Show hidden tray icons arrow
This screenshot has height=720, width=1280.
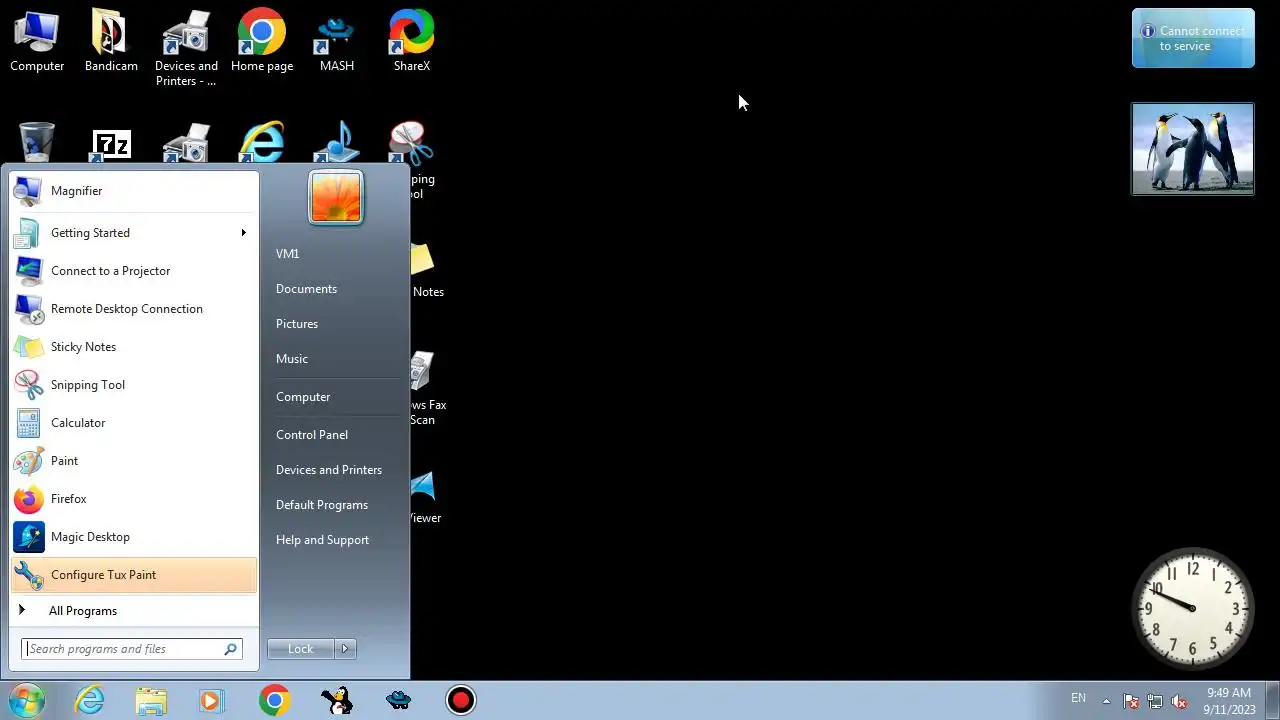coord(1106,701)
